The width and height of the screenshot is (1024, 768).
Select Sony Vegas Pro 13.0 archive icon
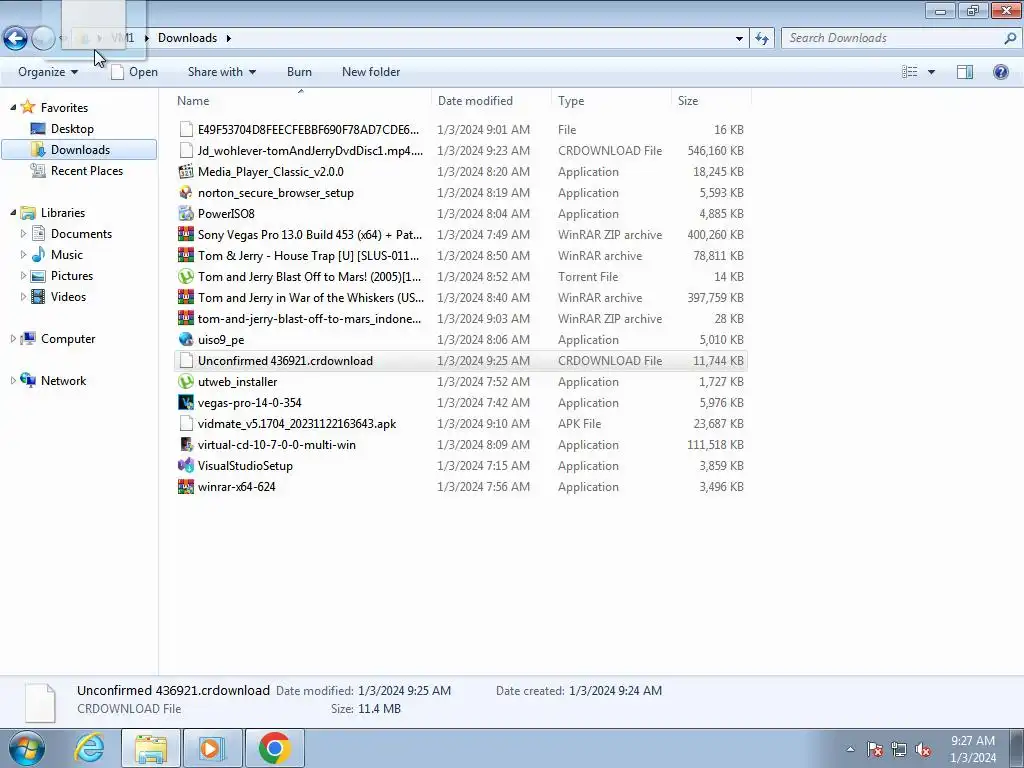pyautogui.click(x=186, y=234)
